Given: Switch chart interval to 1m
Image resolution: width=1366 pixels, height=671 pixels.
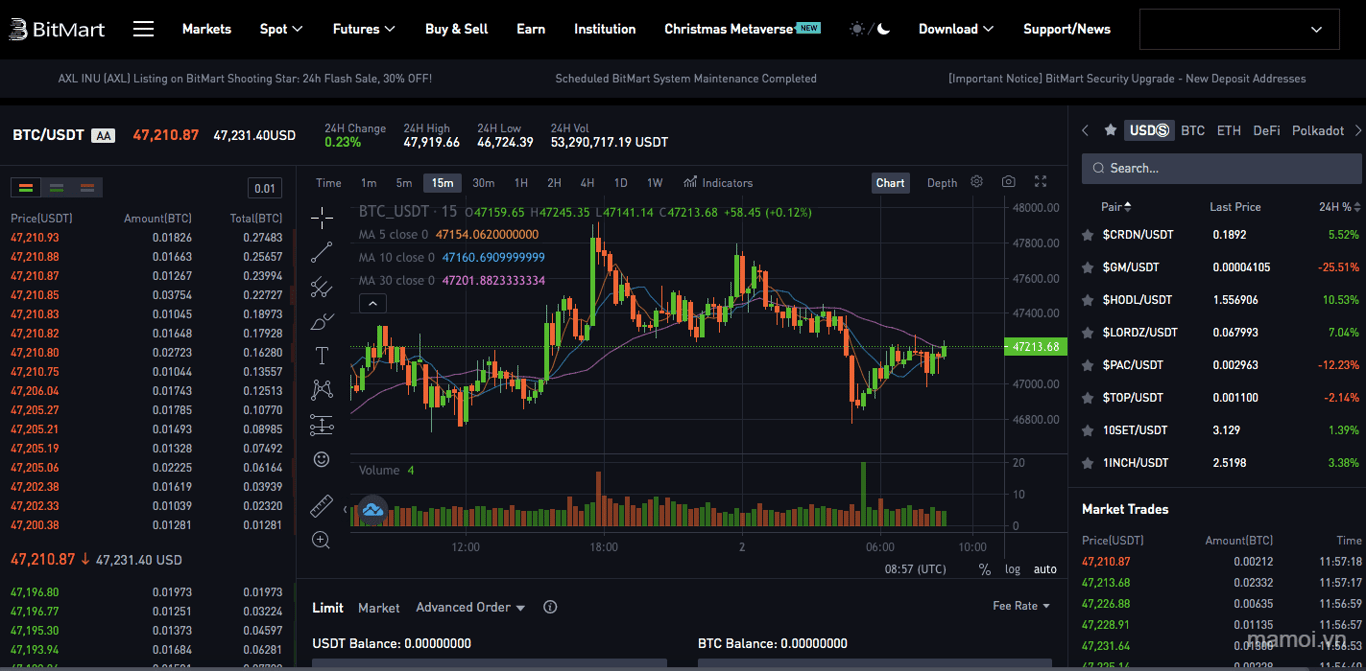Looking at the screenshot, I should pyautogui.click(x=369, y=183).
